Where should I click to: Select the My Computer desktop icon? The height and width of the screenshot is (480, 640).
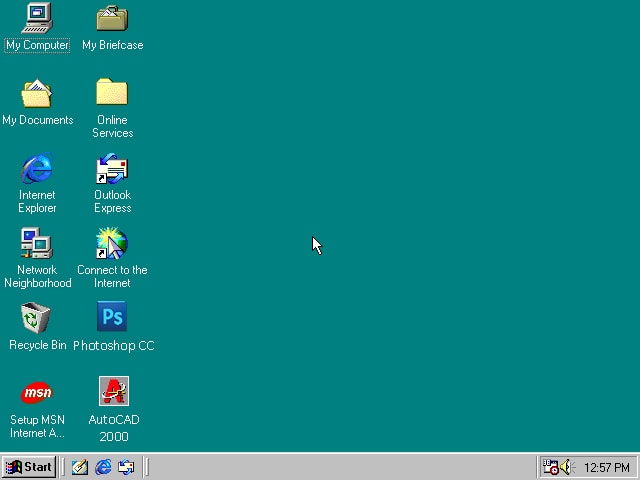[37, 18]
